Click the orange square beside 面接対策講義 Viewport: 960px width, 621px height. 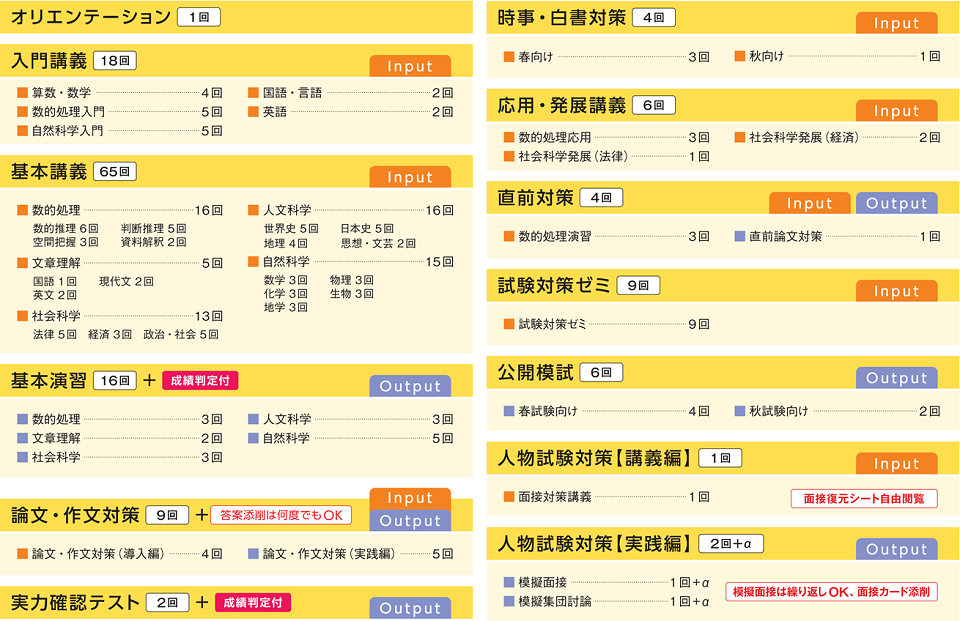tap(509, 497)
